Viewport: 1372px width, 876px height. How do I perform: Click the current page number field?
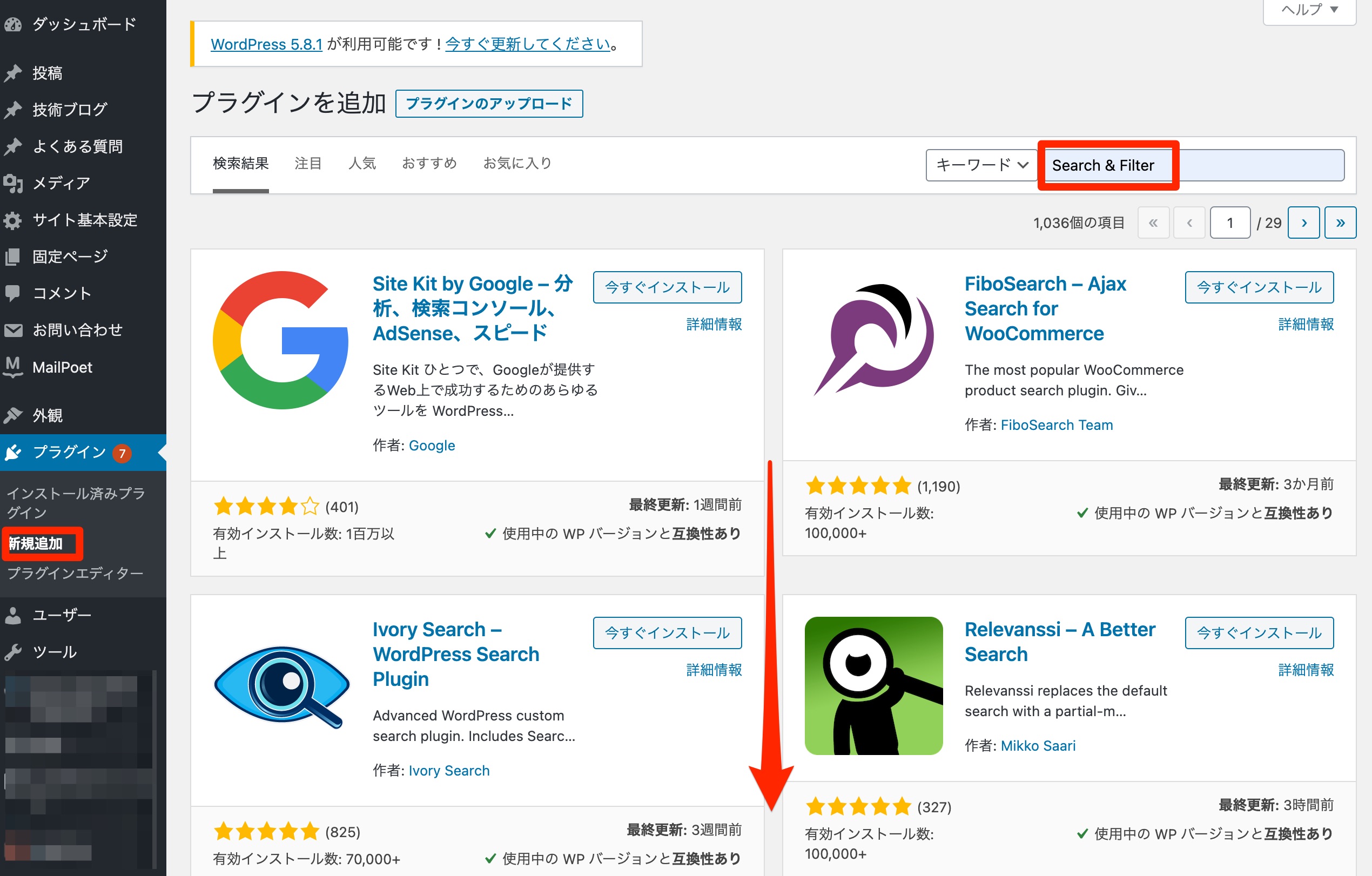coord(1230,223)
